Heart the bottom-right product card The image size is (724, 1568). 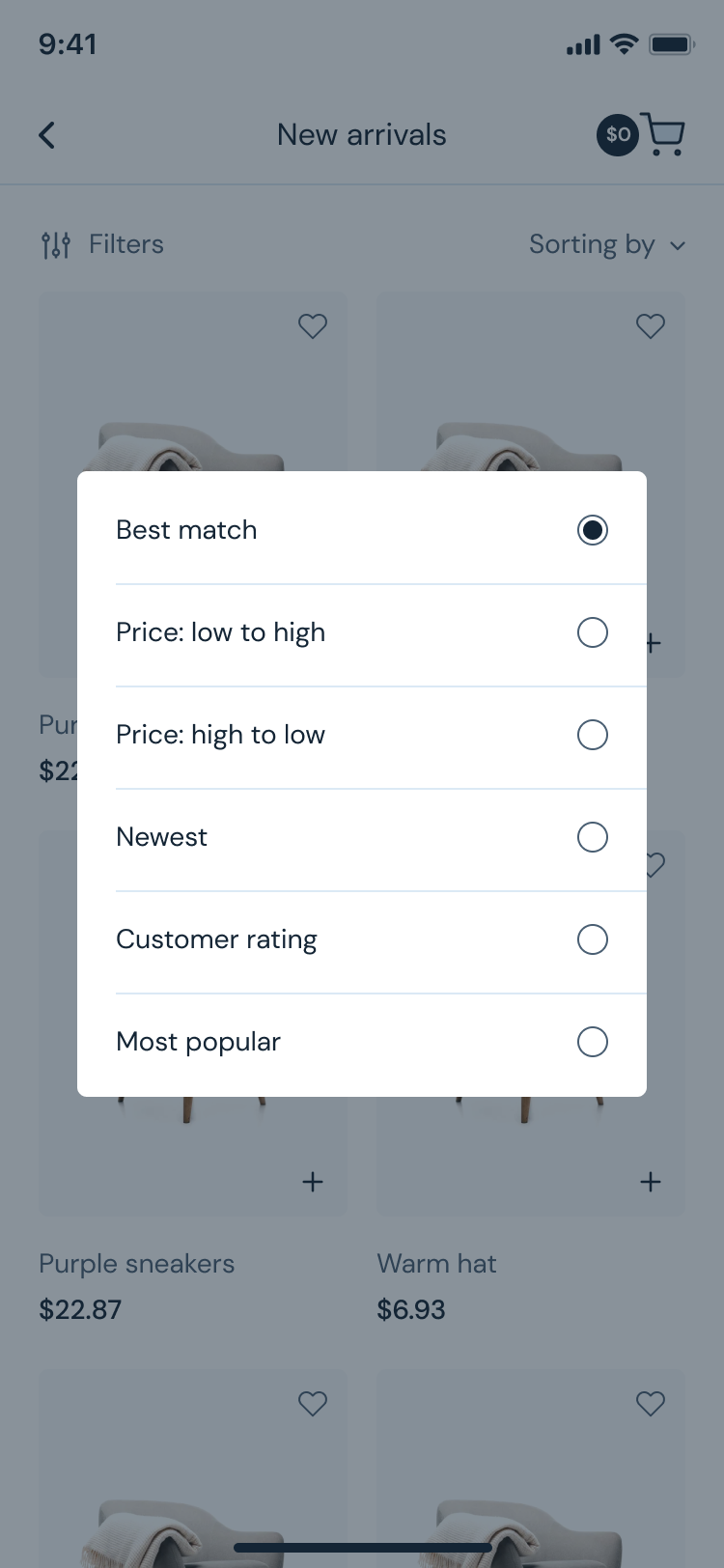[650, 1403]
